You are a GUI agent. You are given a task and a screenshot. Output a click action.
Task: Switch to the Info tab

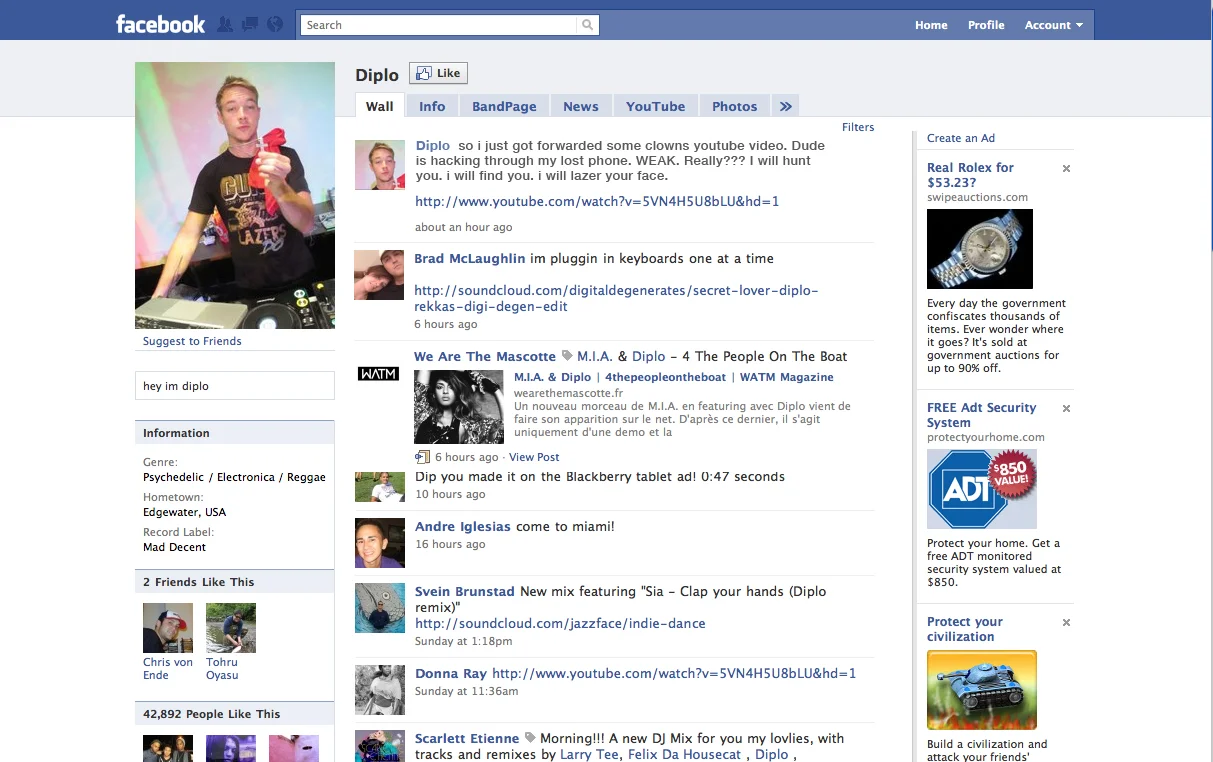[x=432, y=106]
